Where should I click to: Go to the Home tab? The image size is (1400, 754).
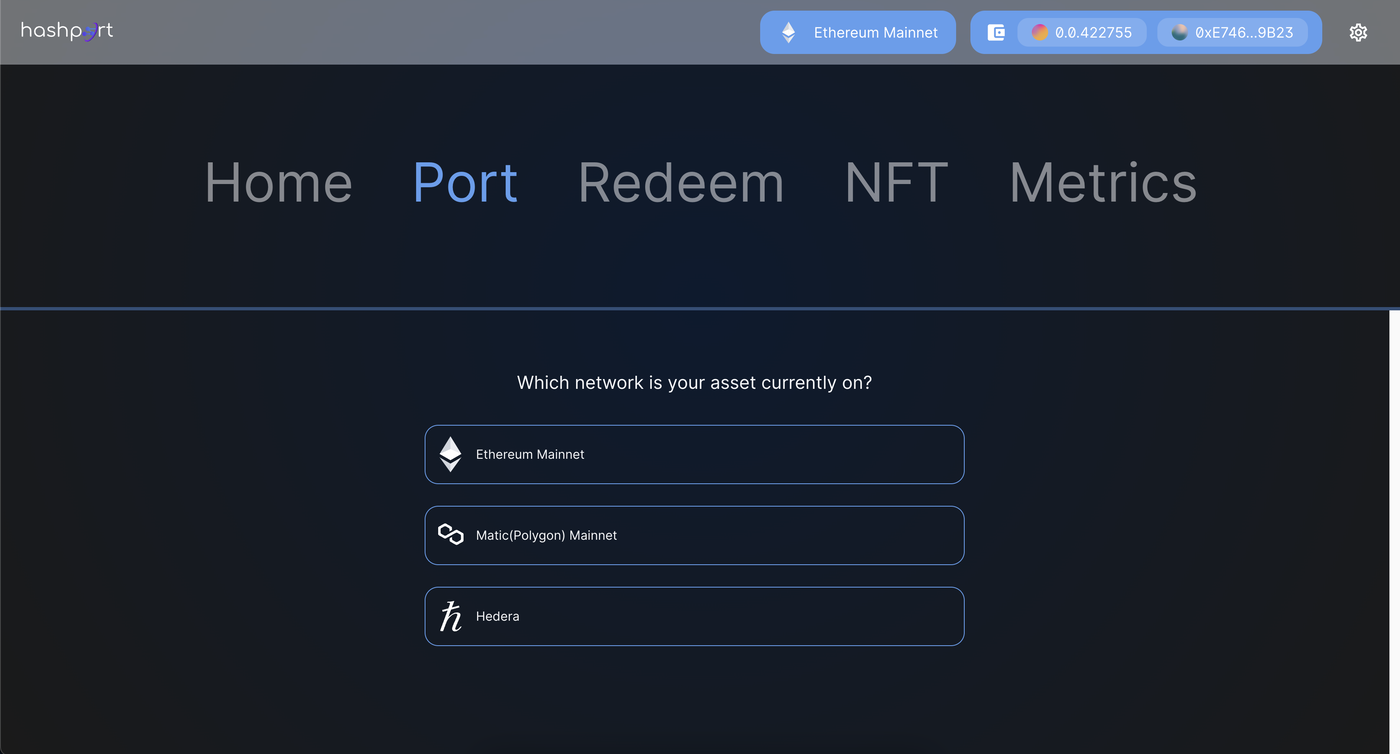pos(278,183)
